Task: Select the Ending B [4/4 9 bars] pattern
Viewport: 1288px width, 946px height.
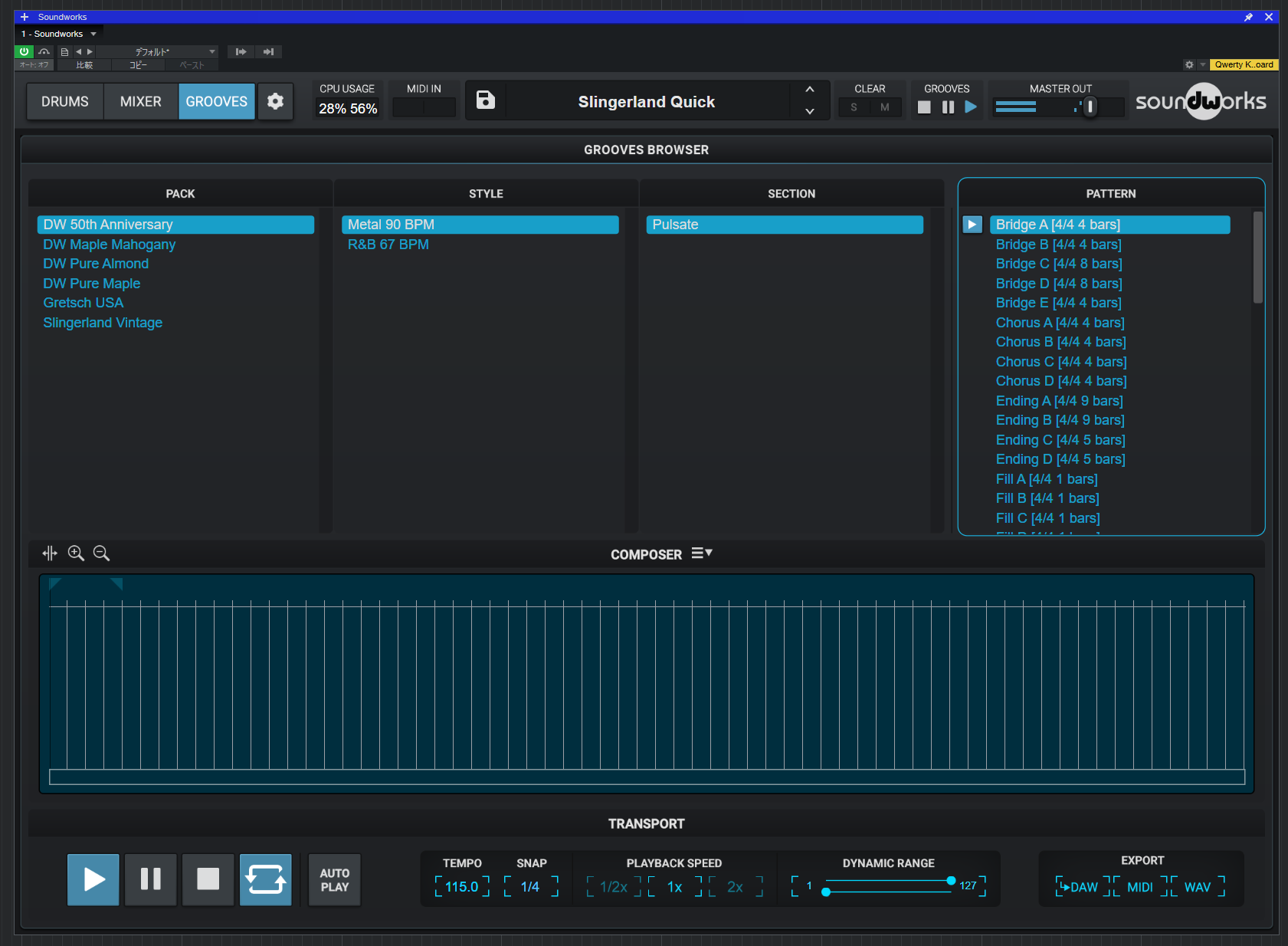Action: pyautogui.click(x=1060, y=420)
